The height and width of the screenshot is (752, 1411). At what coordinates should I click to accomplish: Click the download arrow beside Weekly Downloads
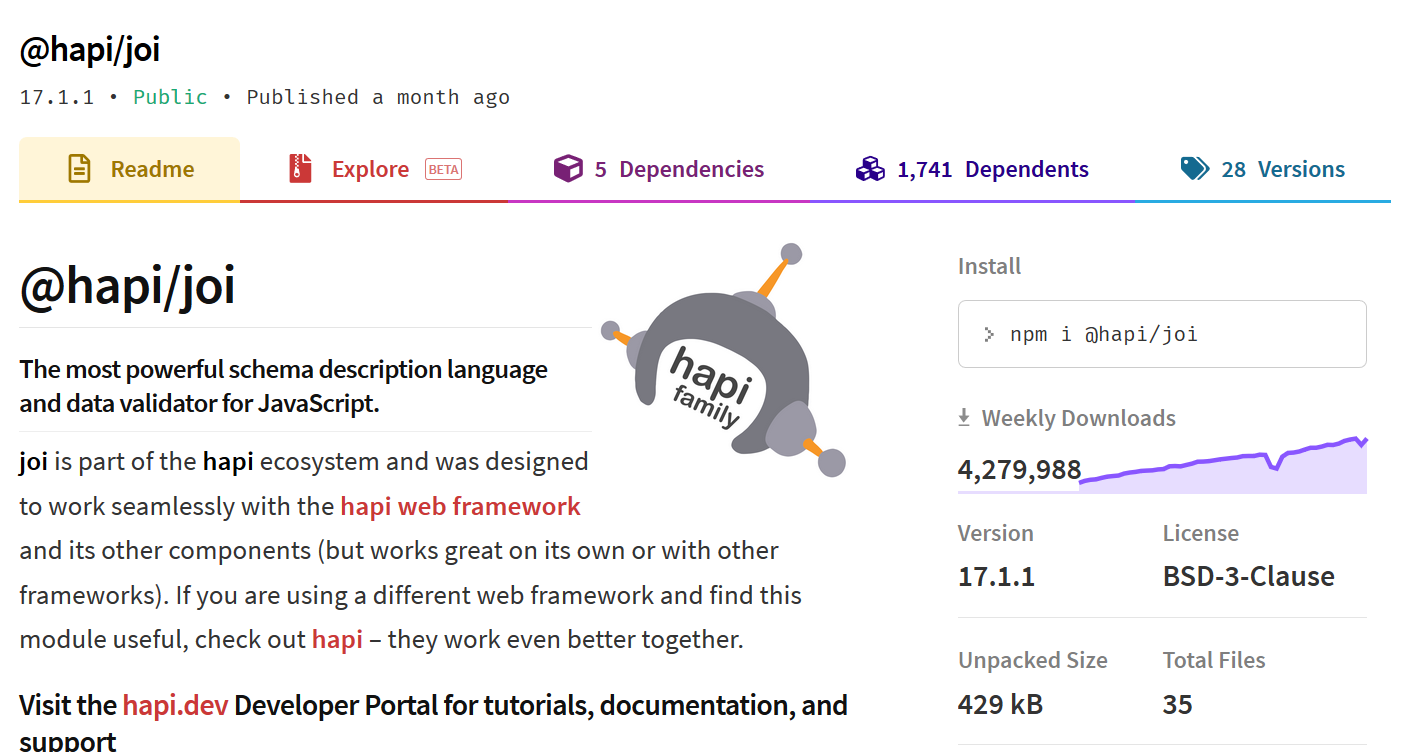coord(964,418)
